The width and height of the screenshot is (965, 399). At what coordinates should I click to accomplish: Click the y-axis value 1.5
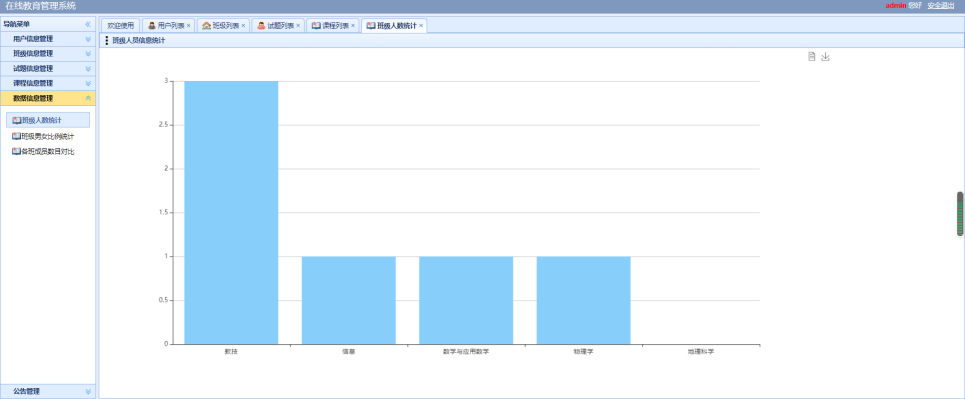(x=164, y=212)
